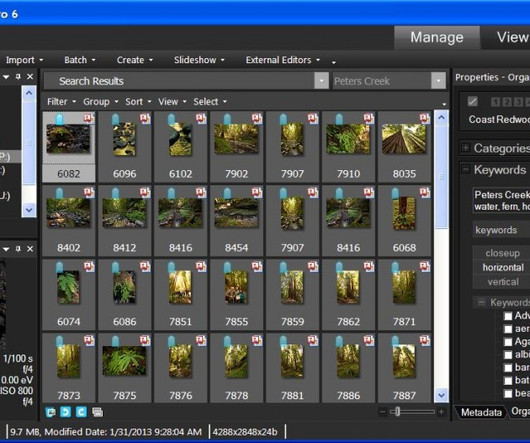Click the database overlay icon on thumbnail 7871
Viewport: 530px width, 443px height.
tap(425, 266)
